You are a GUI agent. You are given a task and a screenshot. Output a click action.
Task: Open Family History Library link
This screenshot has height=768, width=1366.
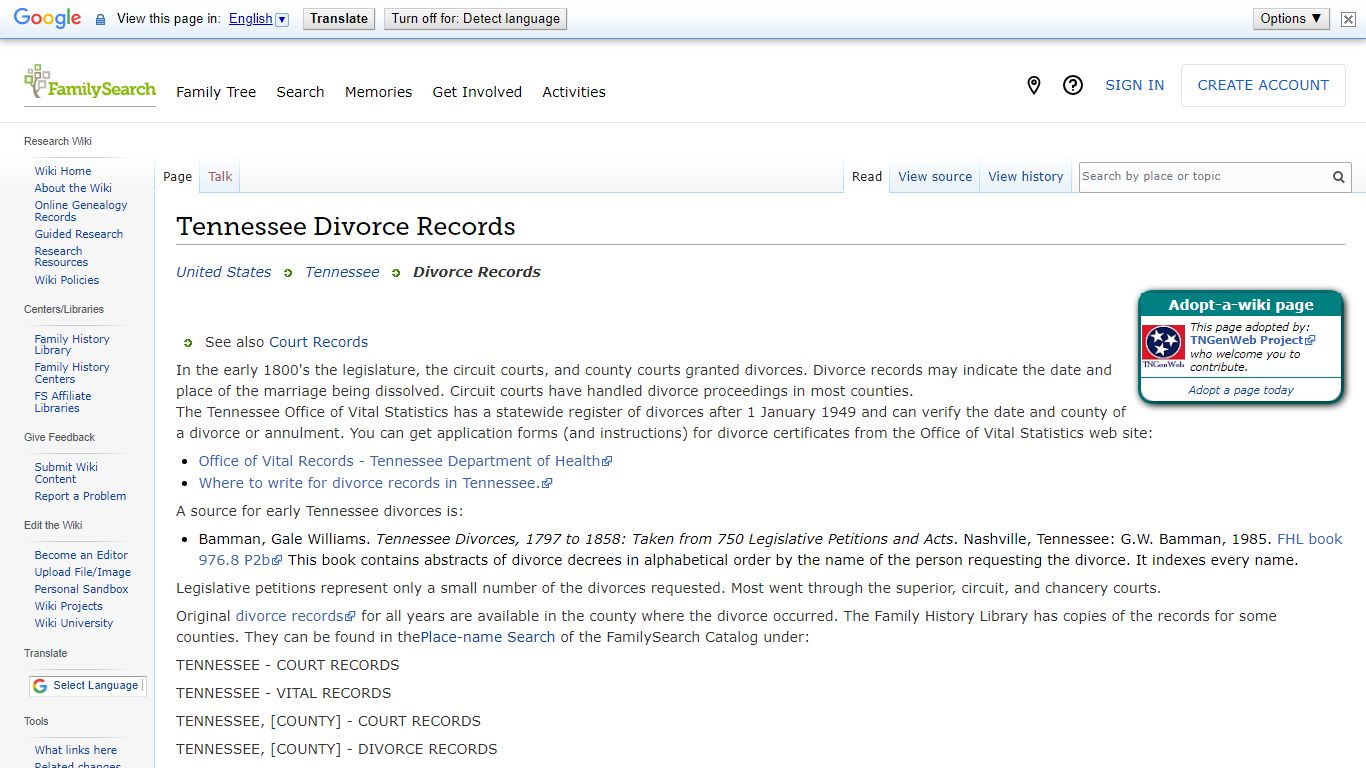(x=72, y=345)
